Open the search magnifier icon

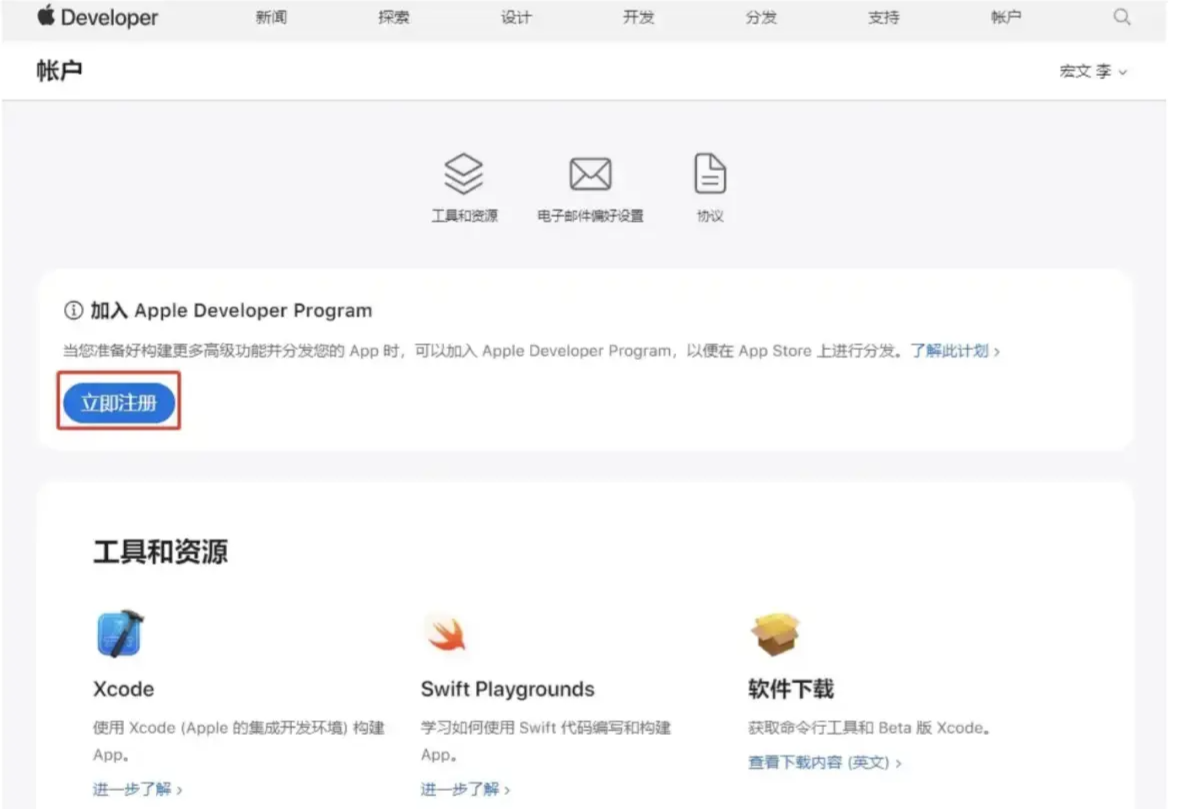1121,17
